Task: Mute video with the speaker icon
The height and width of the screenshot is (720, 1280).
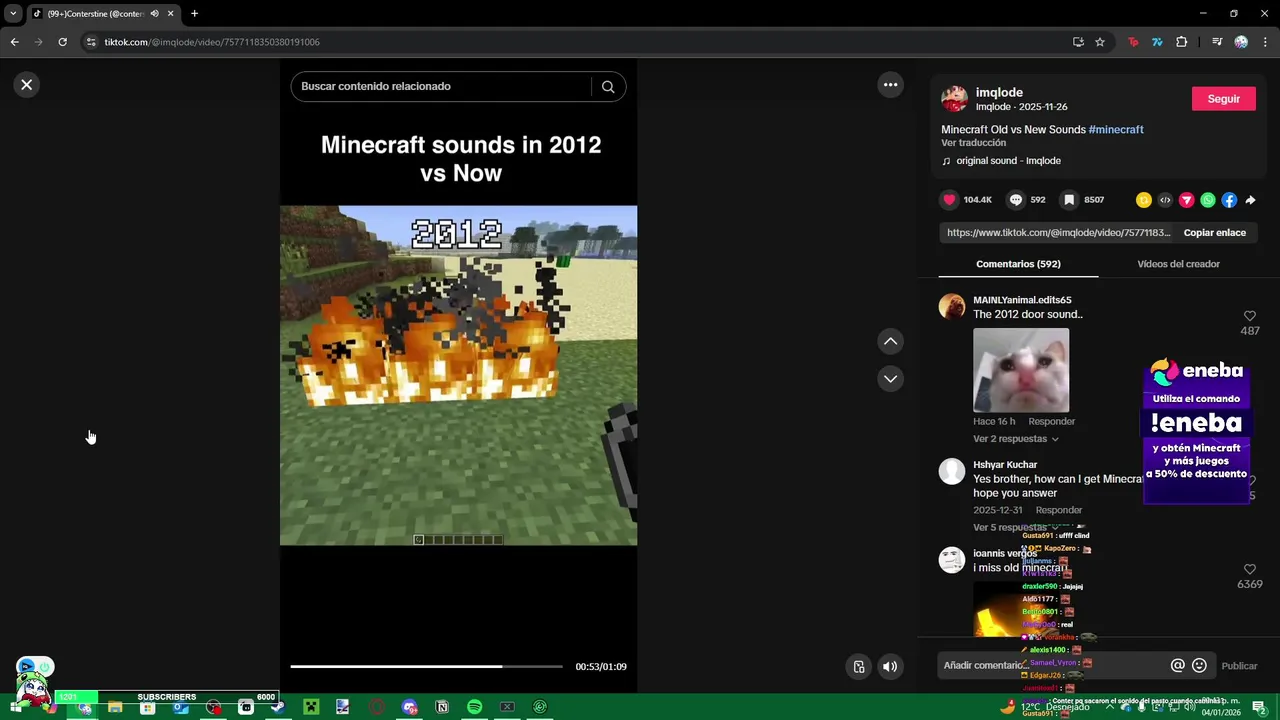Action: pos(889,667)
